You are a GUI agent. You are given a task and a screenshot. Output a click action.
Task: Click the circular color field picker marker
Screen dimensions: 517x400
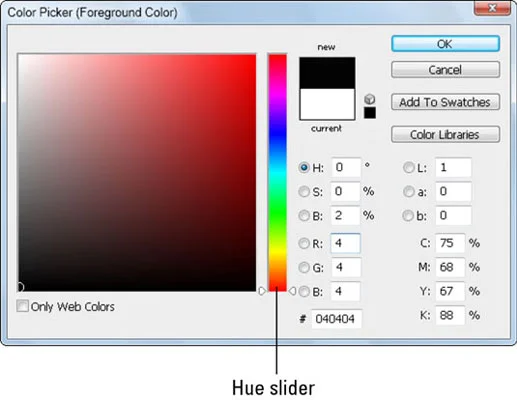tap(20, 287)
